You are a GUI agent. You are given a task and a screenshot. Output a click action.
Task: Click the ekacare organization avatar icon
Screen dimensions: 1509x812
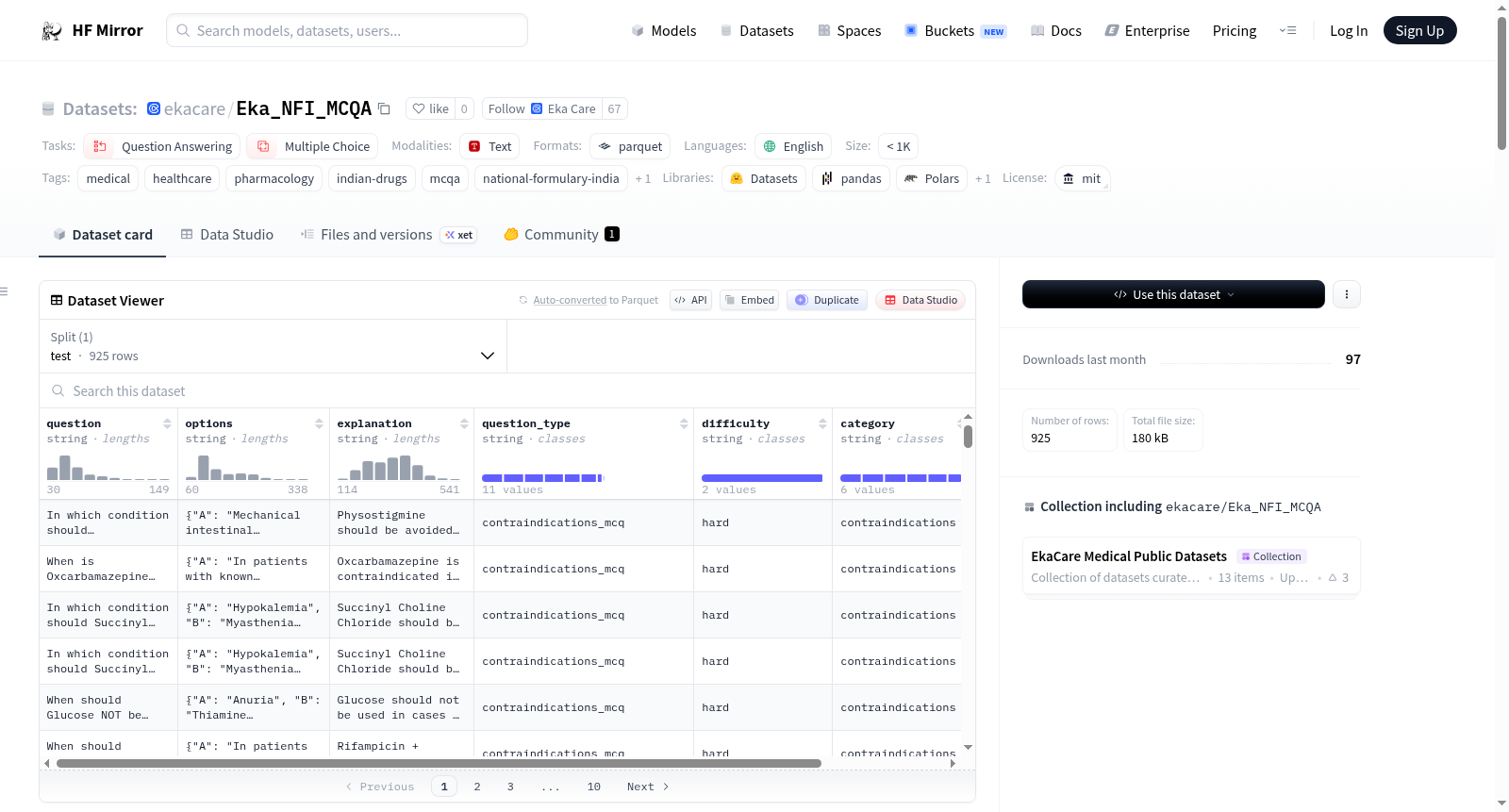[154, 108]
